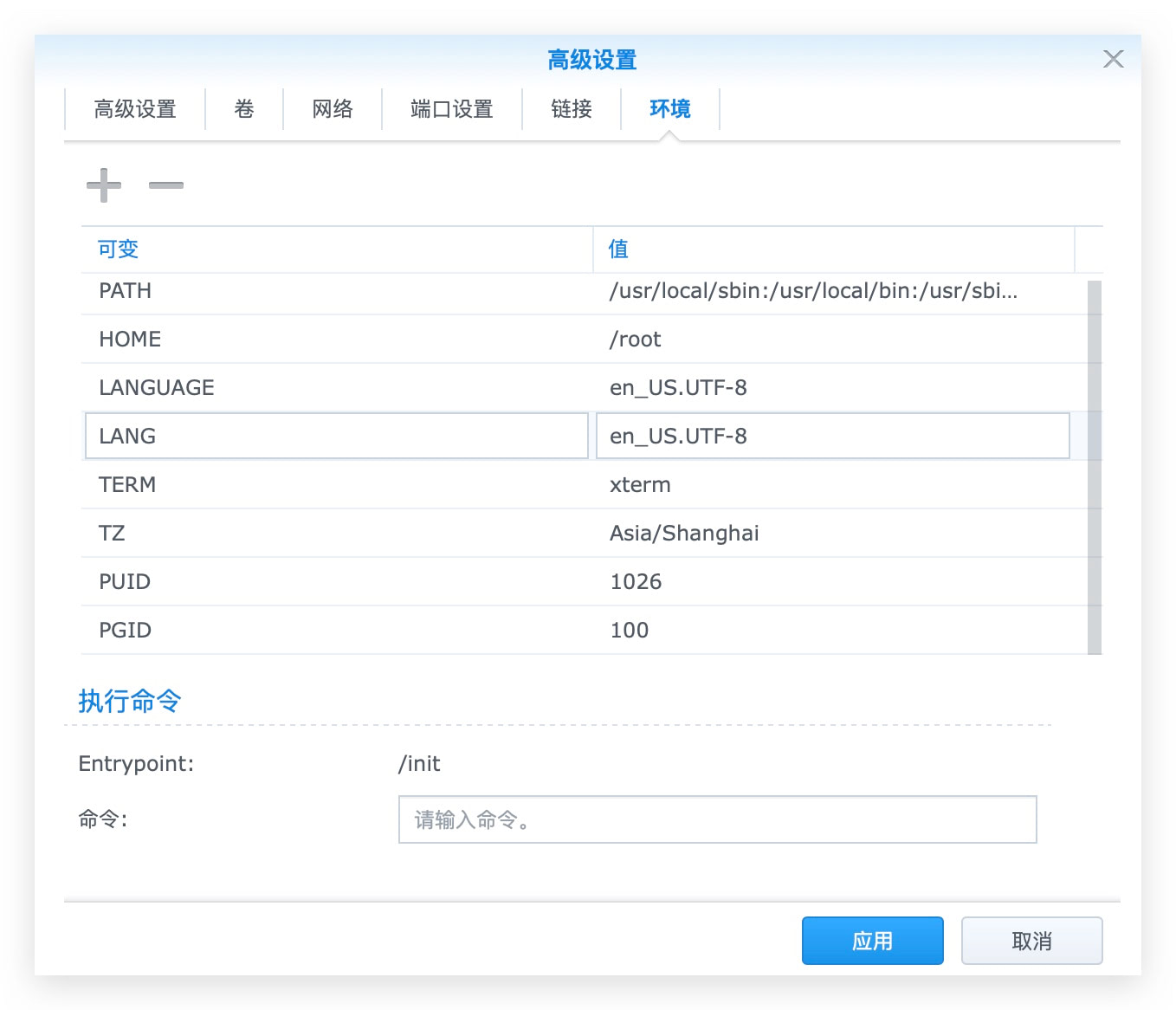Click the 执行命令 section heading

(130, 701)
